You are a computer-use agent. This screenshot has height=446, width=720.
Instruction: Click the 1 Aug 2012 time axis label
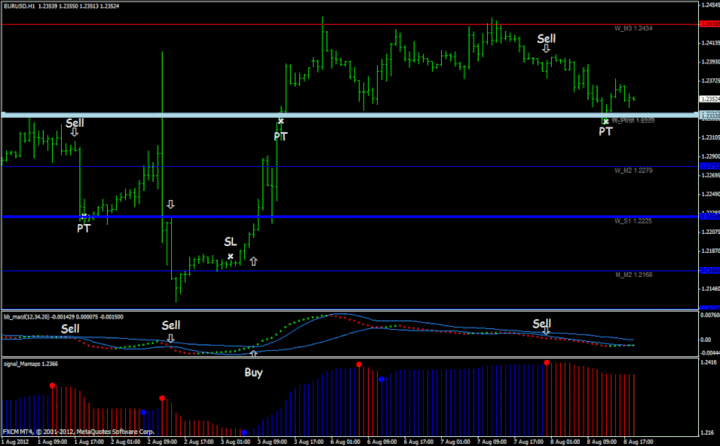[15, 442]
